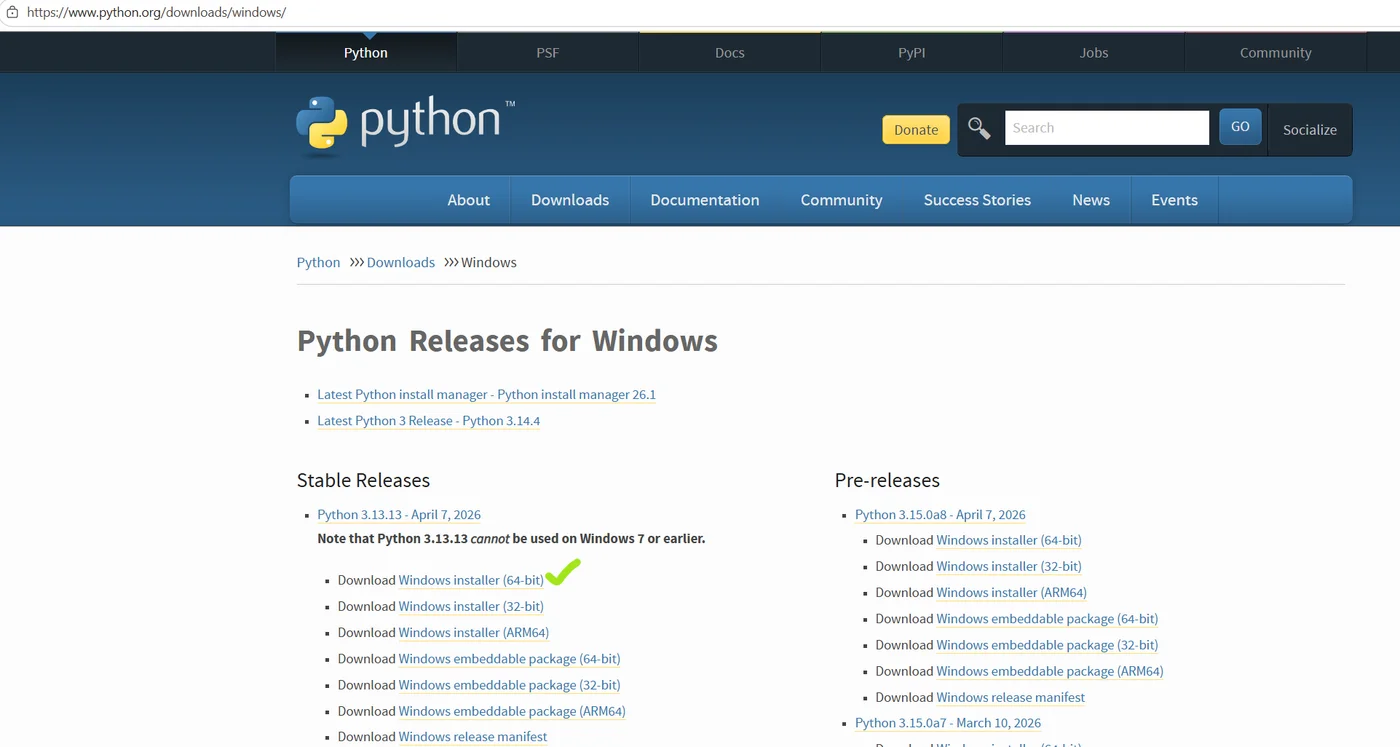The image size is (1400, 747).
Task: Click the lock icon in address bar
Action: [x=12, y=12]
